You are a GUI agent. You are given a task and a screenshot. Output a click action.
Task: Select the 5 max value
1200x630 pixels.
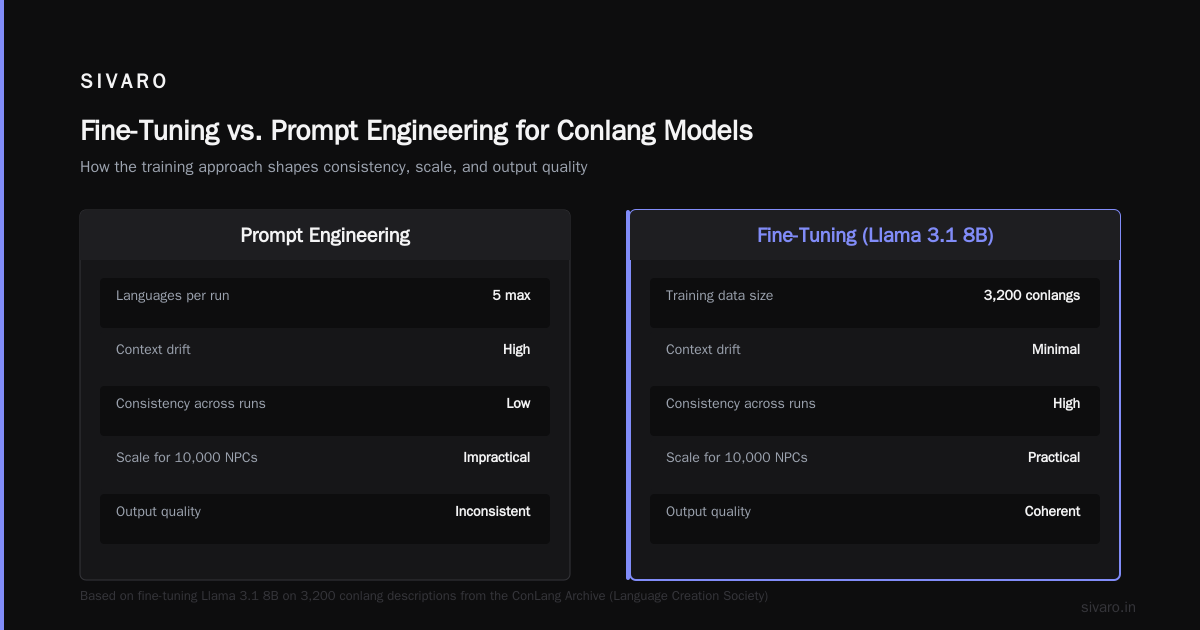tap(511, 295)
